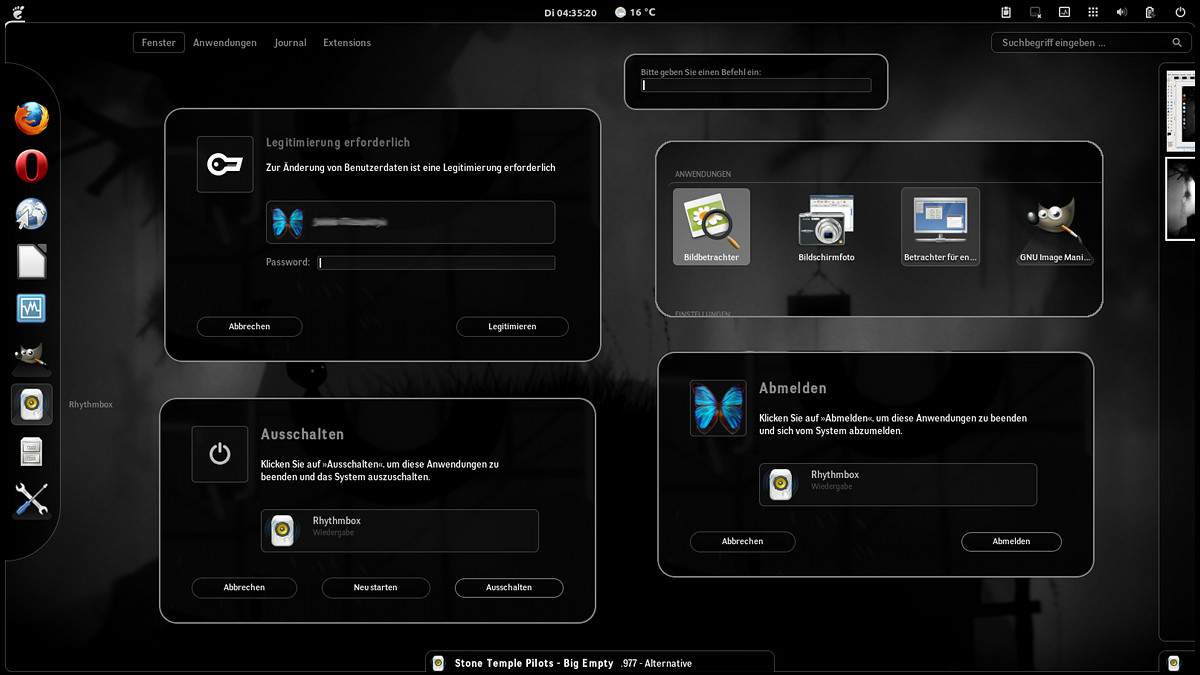Click the Legitimieren button
This screenshot has width=1200, height=675.
[512, 326]
